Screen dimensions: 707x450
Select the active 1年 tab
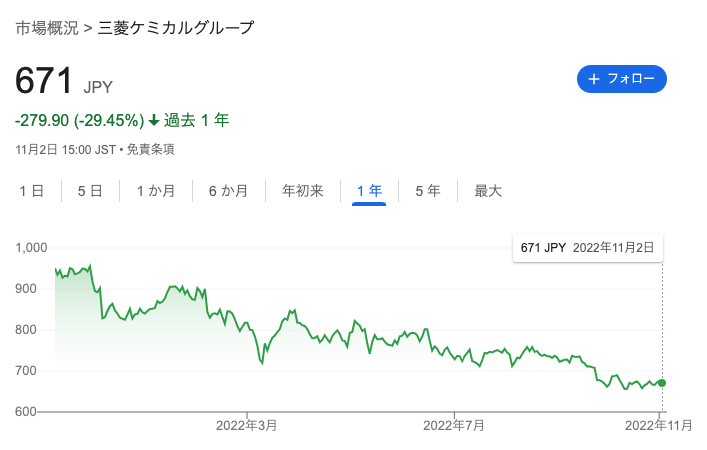(369, 191)
